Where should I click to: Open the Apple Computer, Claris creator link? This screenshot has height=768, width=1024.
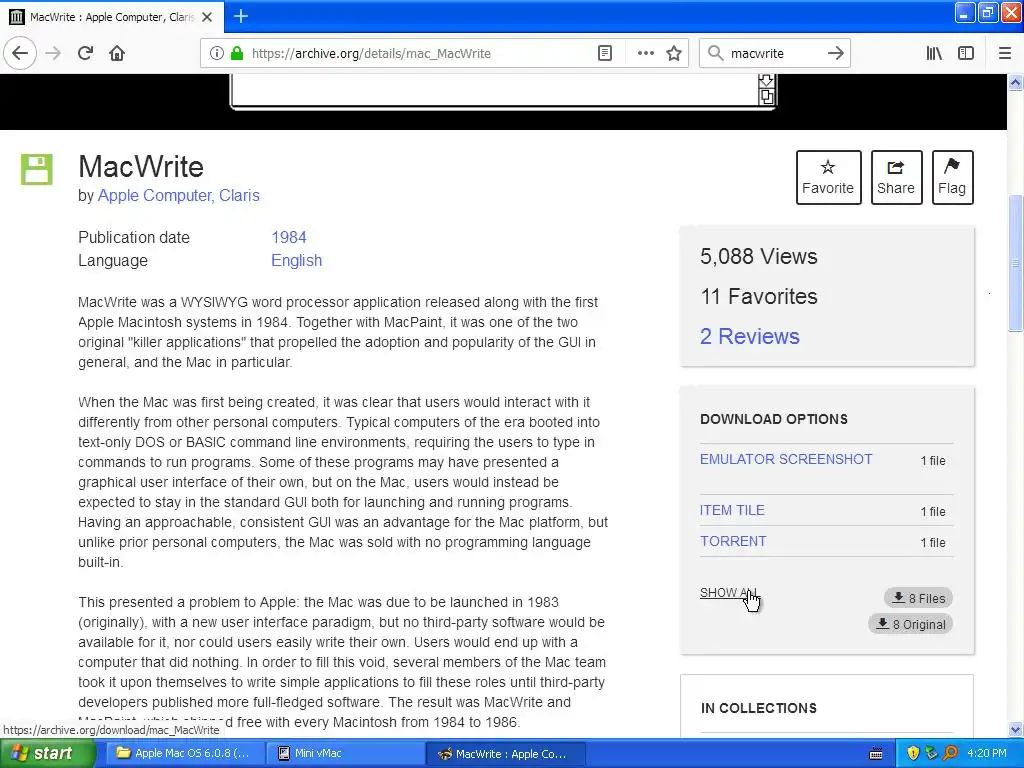pos(178,195)
